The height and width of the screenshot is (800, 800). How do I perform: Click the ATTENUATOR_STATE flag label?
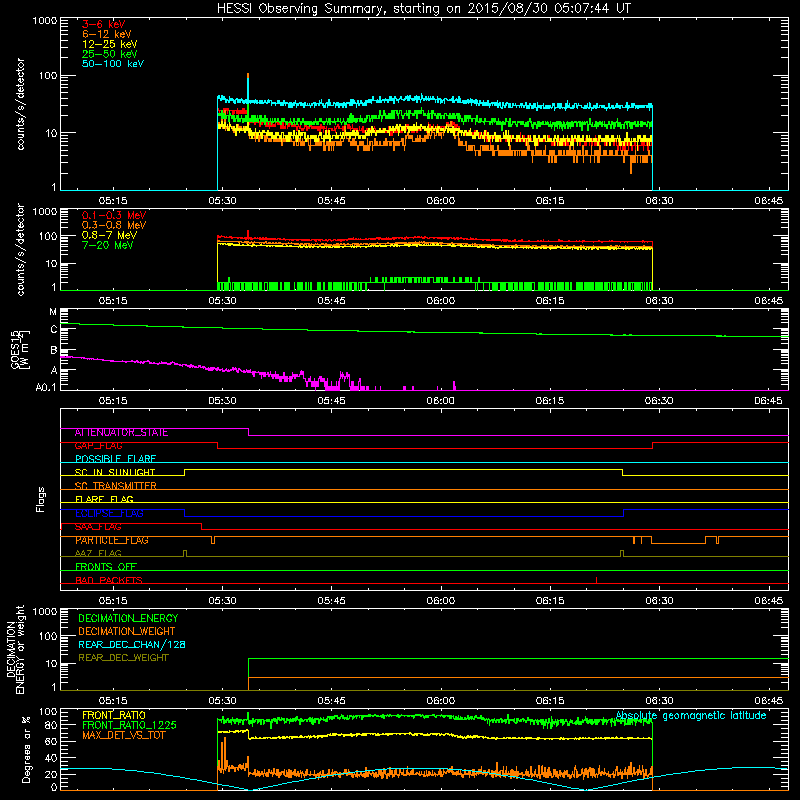tap(121, 433)
